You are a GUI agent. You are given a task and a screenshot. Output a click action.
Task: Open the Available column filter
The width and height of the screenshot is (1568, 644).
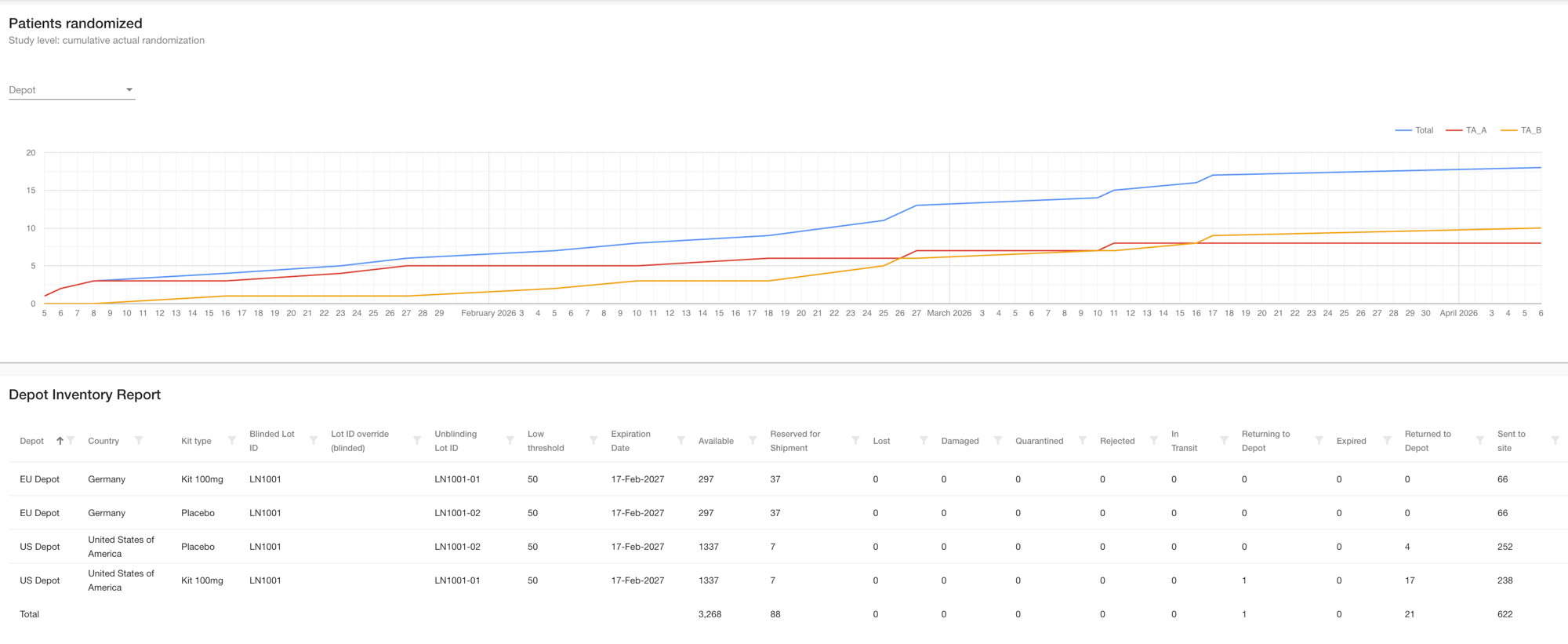click(753, 441)
